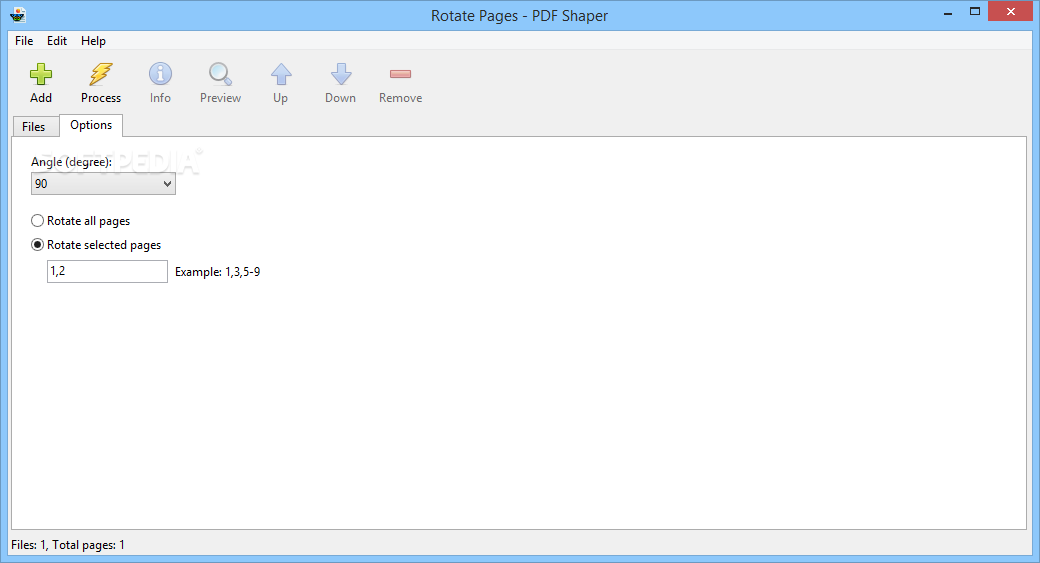
Task: Click the red Remove minus icon
Action: pos(401,74)
